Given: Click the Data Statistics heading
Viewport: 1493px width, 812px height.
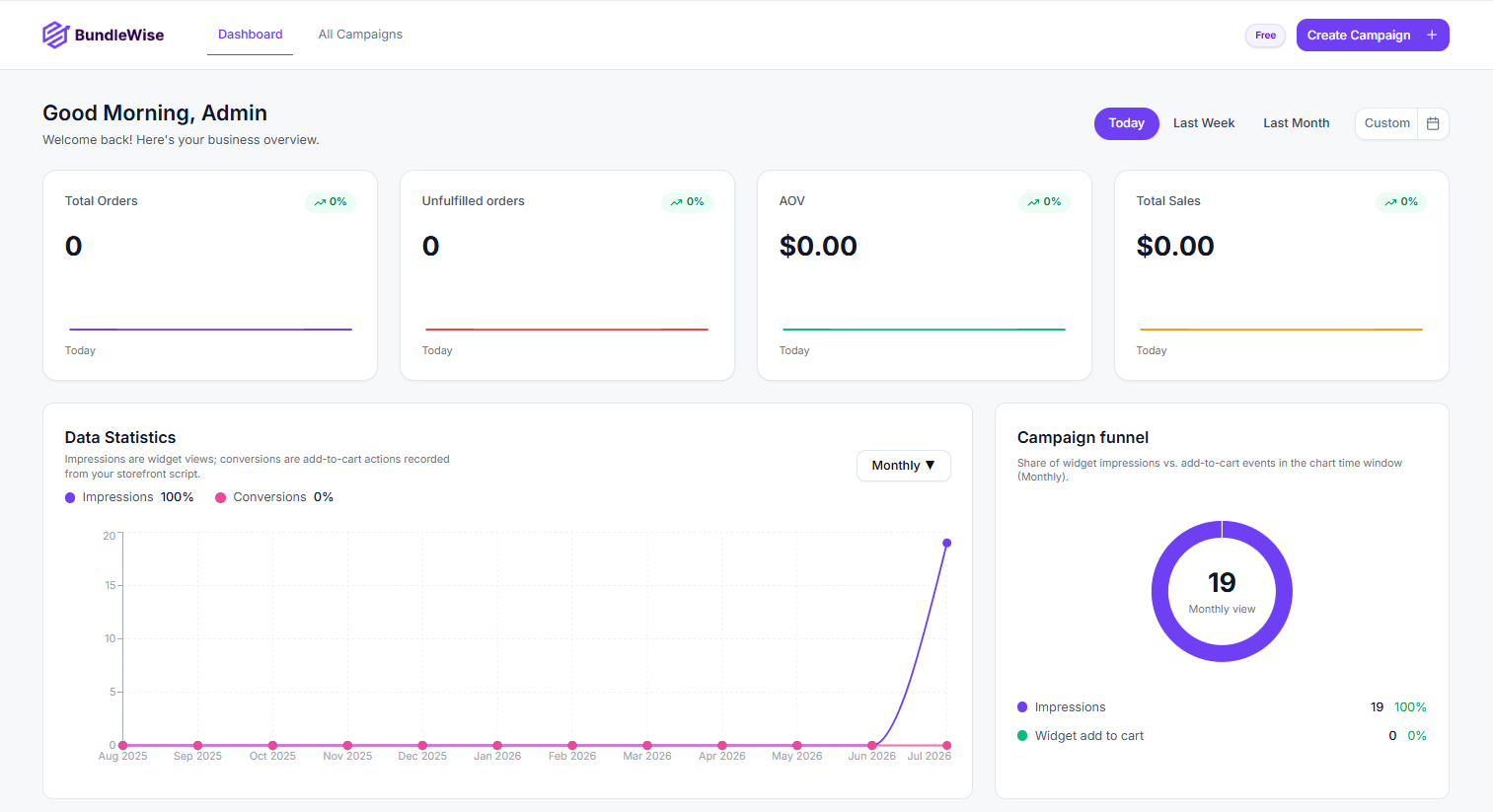Looking at the screenshot, I should [120, 437].
